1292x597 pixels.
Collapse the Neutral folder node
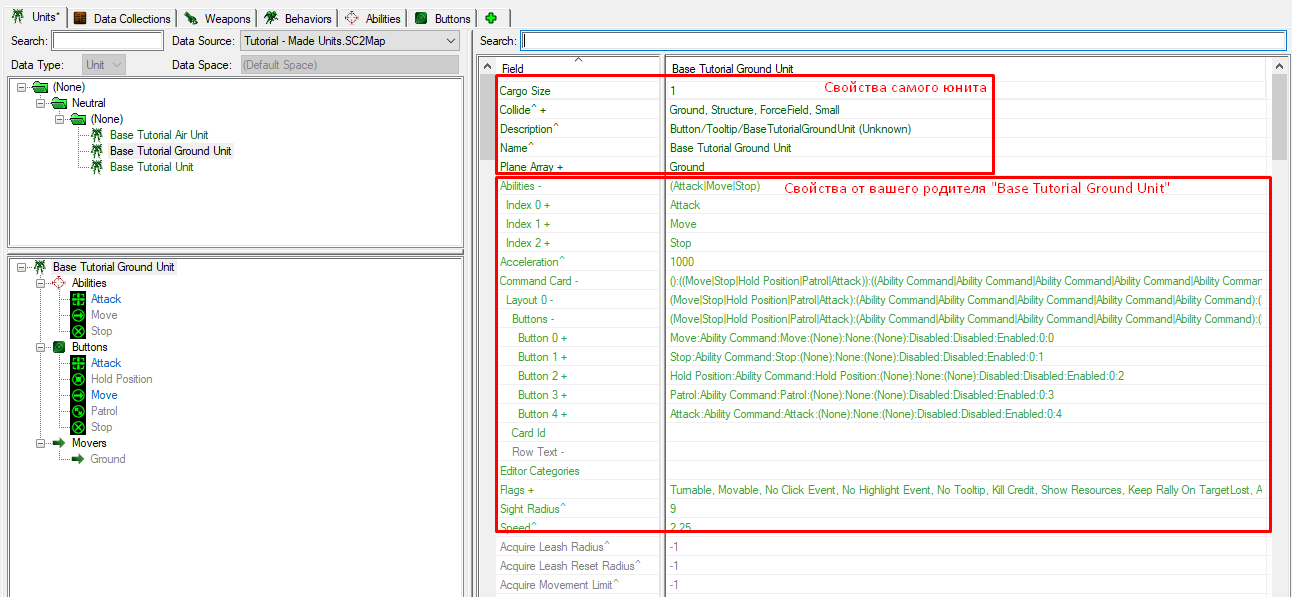[x=41, y=103]
